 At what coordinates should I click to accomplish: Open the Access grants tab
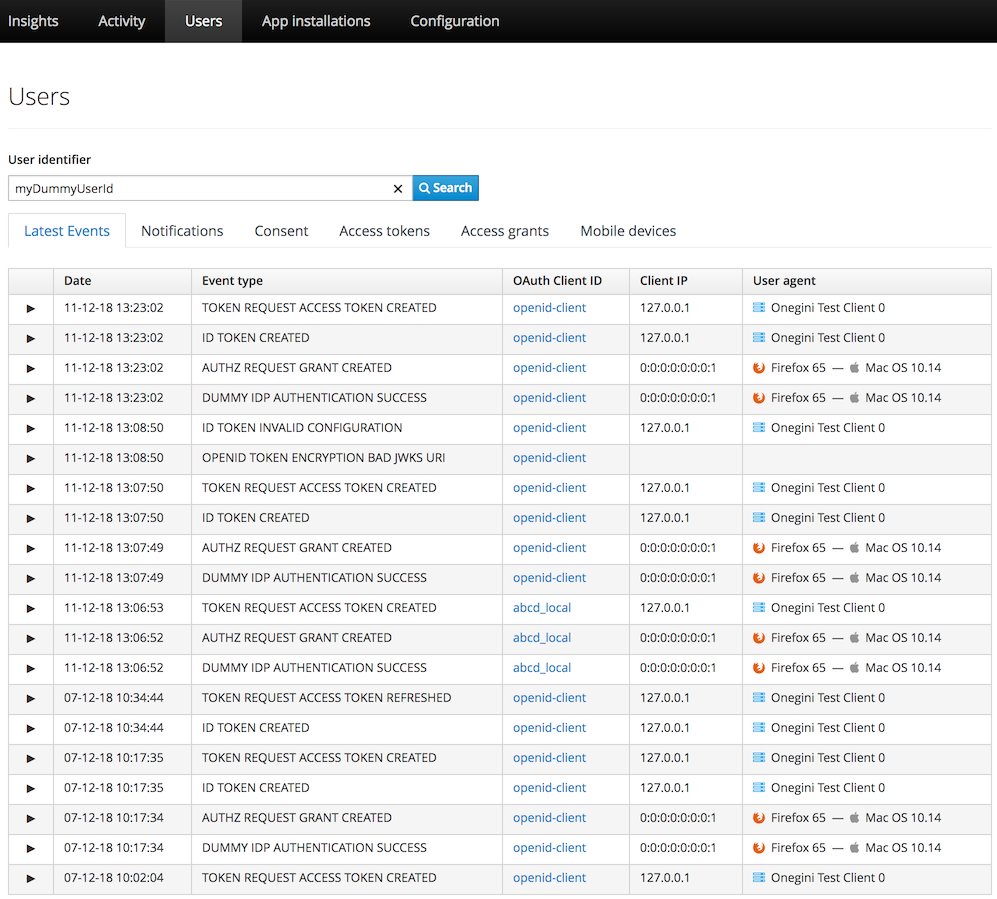coord(505,231)
